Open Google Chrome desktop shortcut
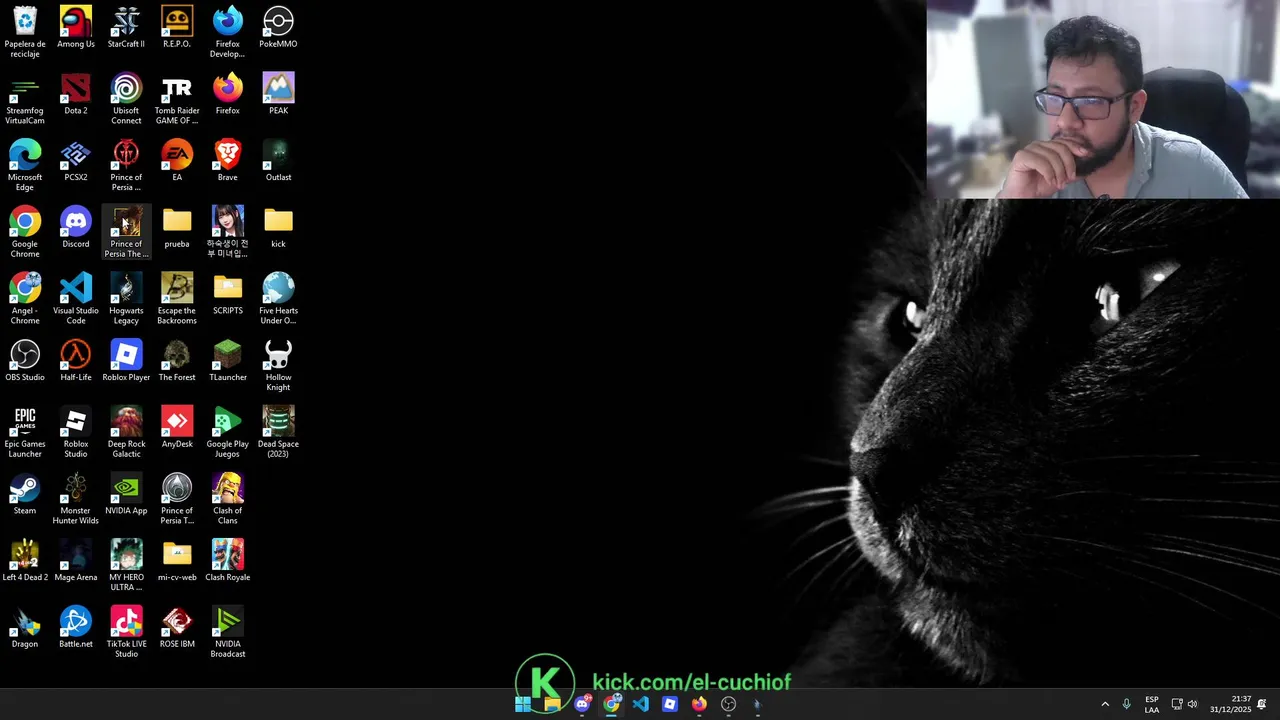Viewport: 1280px width, 720px height. tap(25, 232)
